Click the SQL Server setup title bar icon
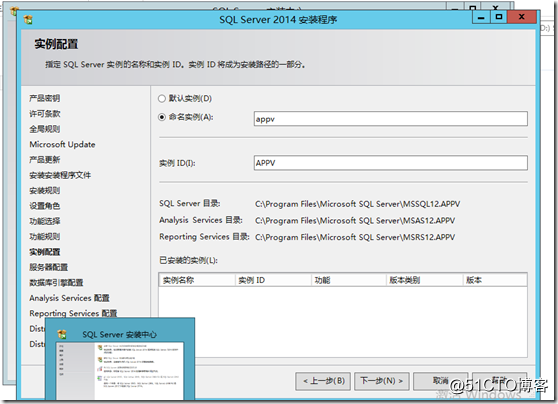This screenshot has height=404, width=558. [28, 20]
